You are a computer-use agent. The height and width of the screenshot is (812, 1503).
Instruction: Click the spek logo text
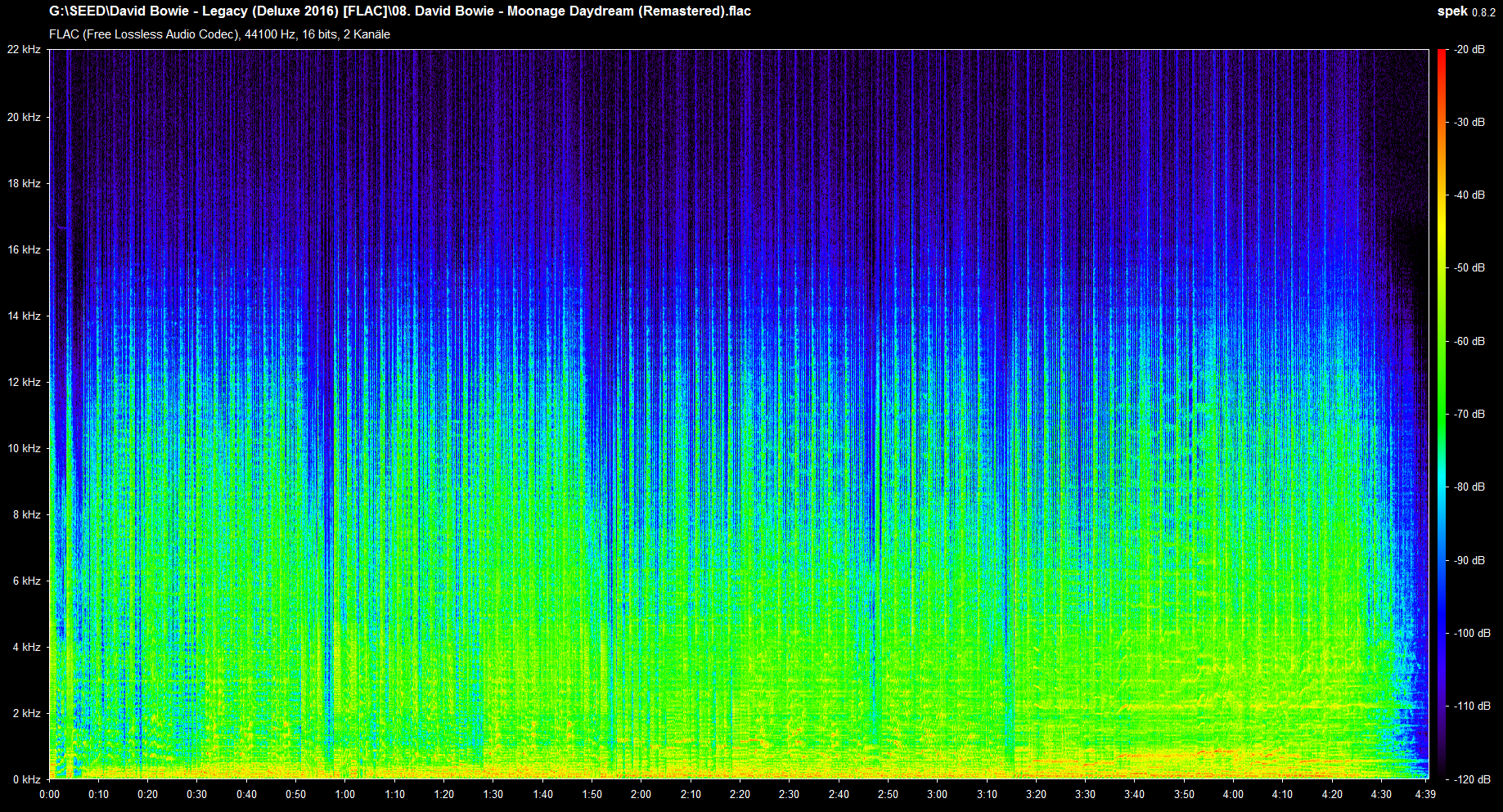point(1451,11)
